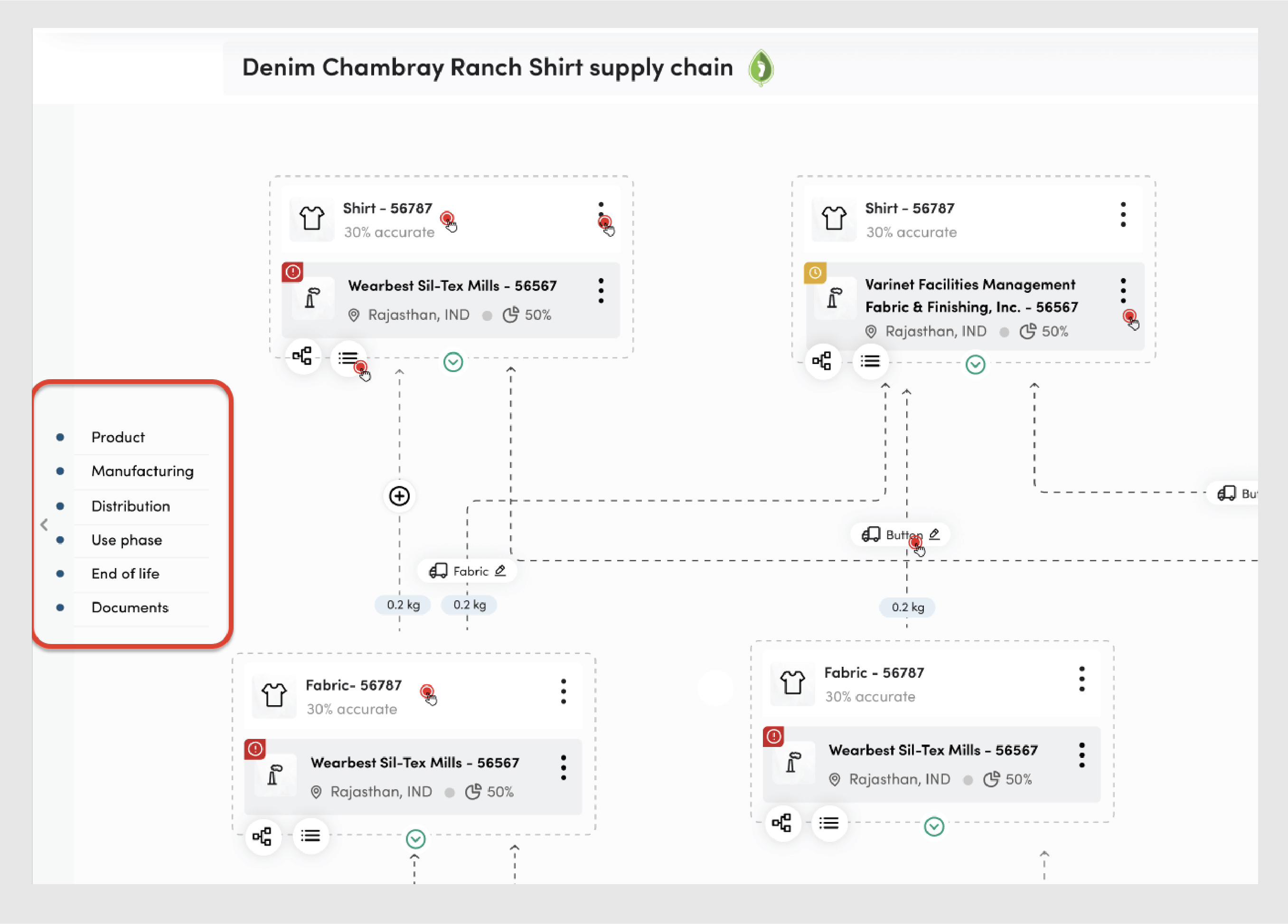Image resolution: width=1288 pixels, height=924 pixels.
Task: Edit the Fabric transport label pencil icon
Action: (x=500, y=570)
